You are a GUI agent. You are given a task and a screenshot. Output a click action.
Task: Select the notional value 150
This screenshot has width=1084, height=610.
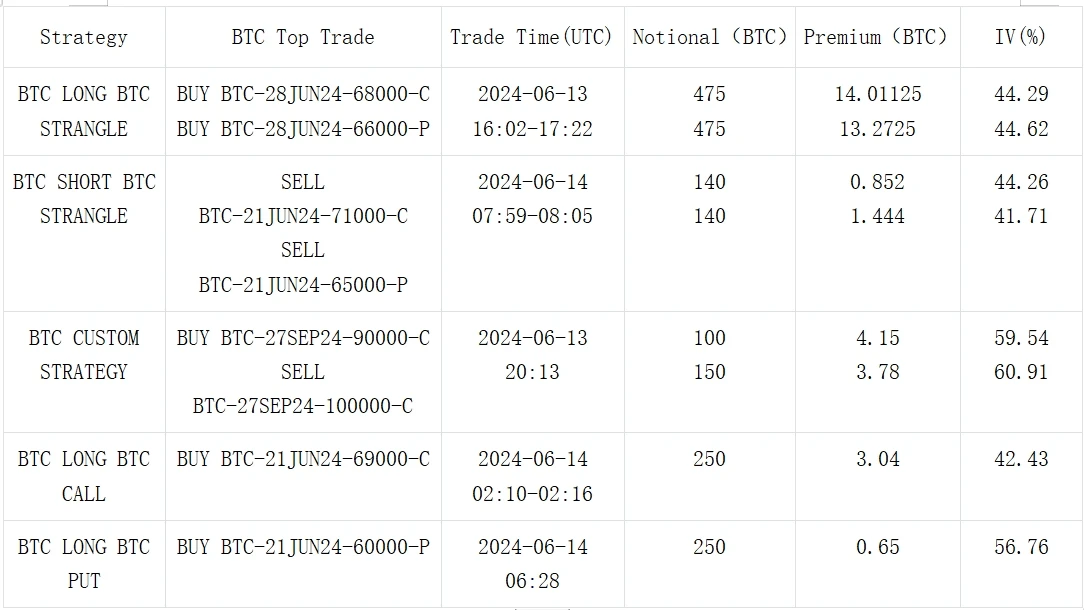coord(709,372)
